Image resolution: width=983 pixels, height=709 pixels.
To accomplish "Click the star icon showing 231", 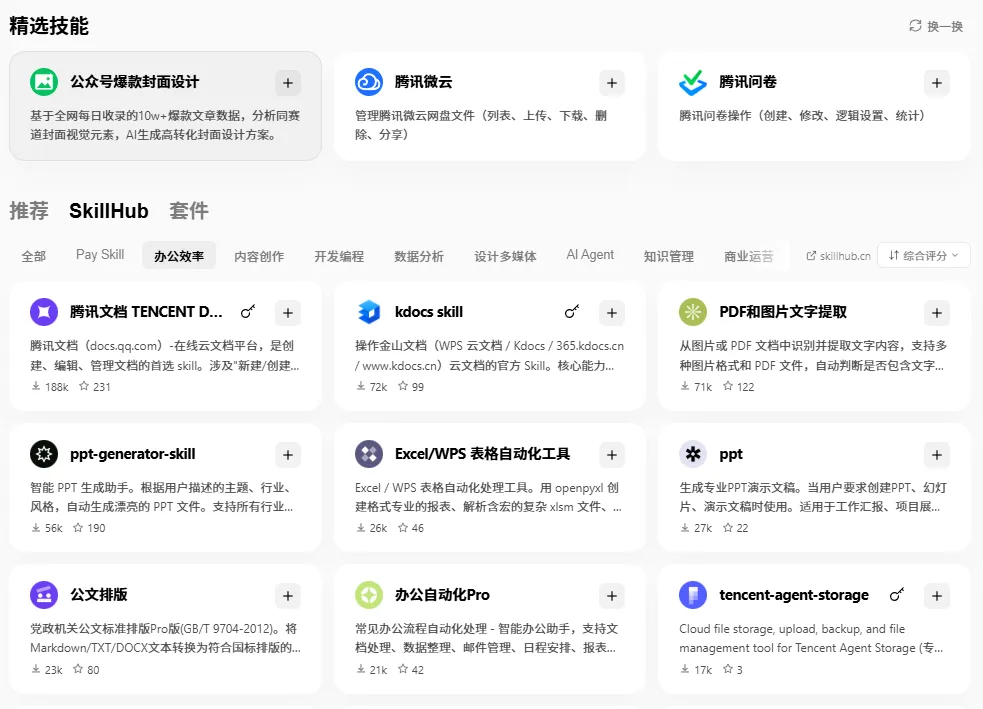I will pyautogui.click(x=84, y=386).
